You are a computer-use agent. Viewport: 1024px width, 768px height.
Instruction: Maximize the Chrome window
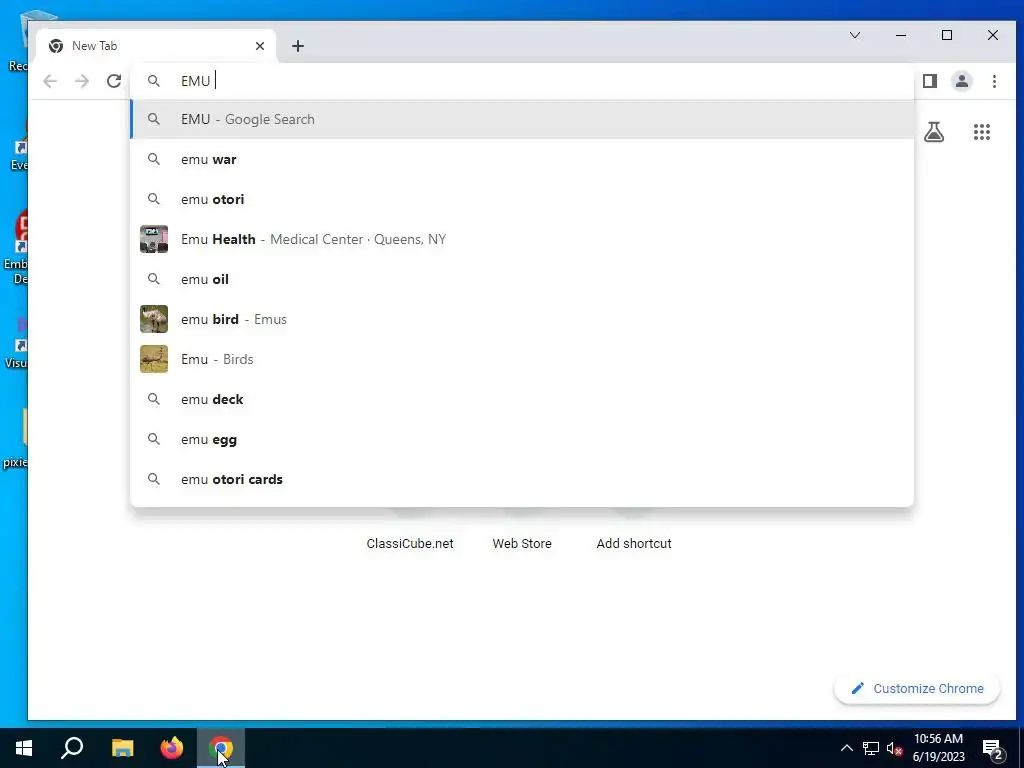947,35
